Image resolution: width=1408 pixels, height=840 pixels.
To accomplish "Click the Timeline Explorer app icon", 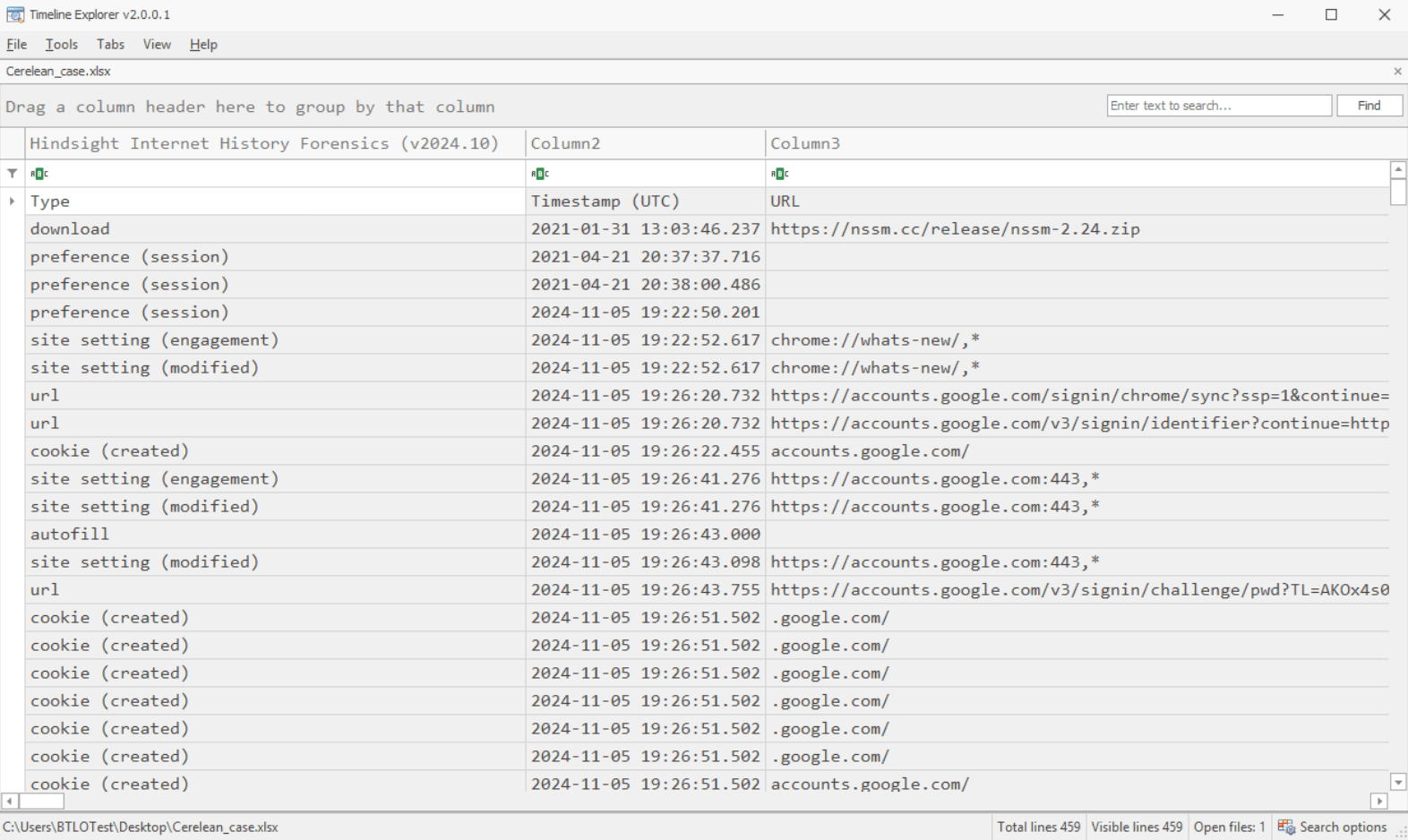I will pyautogui.click(x=14, y=14).
